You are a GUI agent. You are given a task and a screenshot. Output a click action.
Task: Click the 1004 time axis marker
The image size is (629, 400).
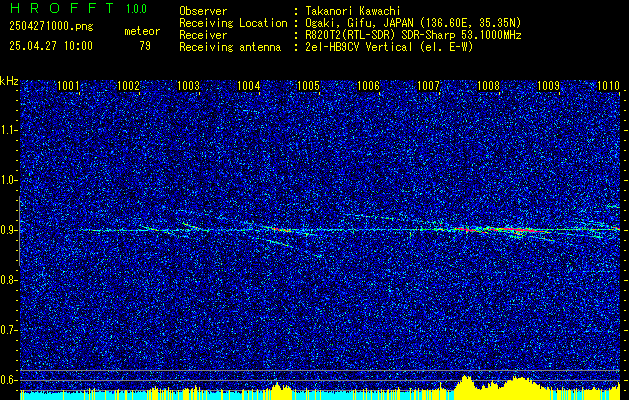(x=248, y=85)
